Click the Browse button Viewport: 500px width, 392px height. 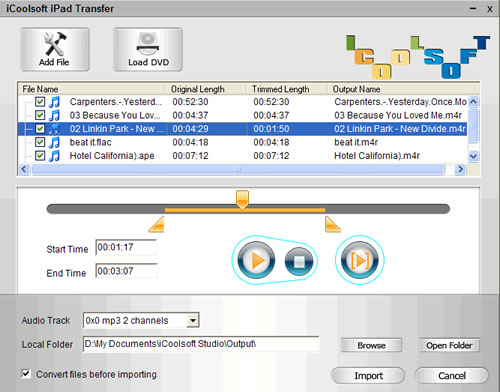[x=371, y=345]
